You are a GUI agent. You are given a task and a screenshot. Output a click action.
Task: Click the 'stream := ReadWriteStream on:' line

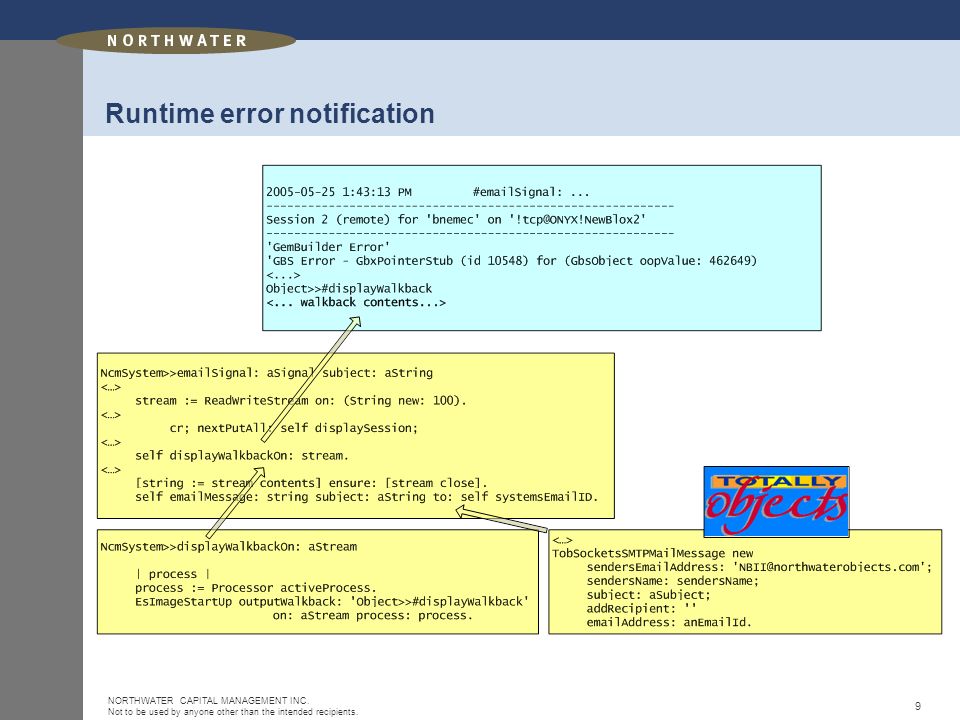pos(301,400)
